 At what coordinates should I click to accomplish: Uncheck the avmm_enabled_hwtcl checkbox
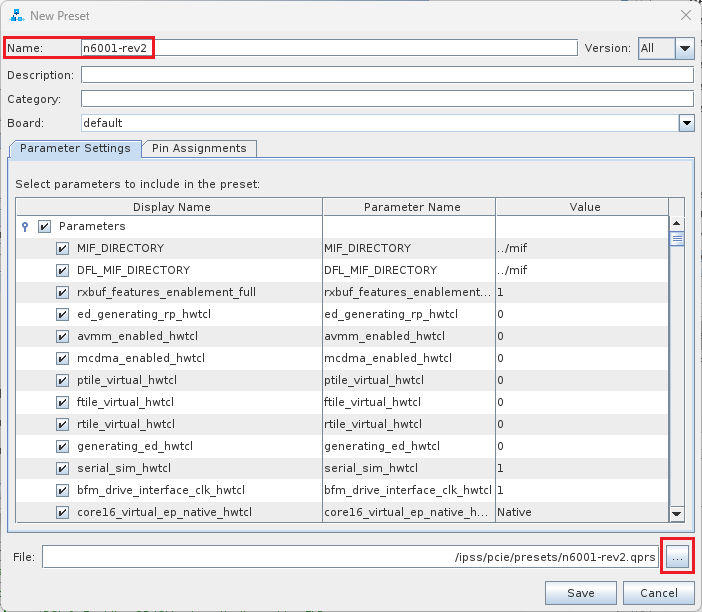pyautogui.click(x=62, y=336)
